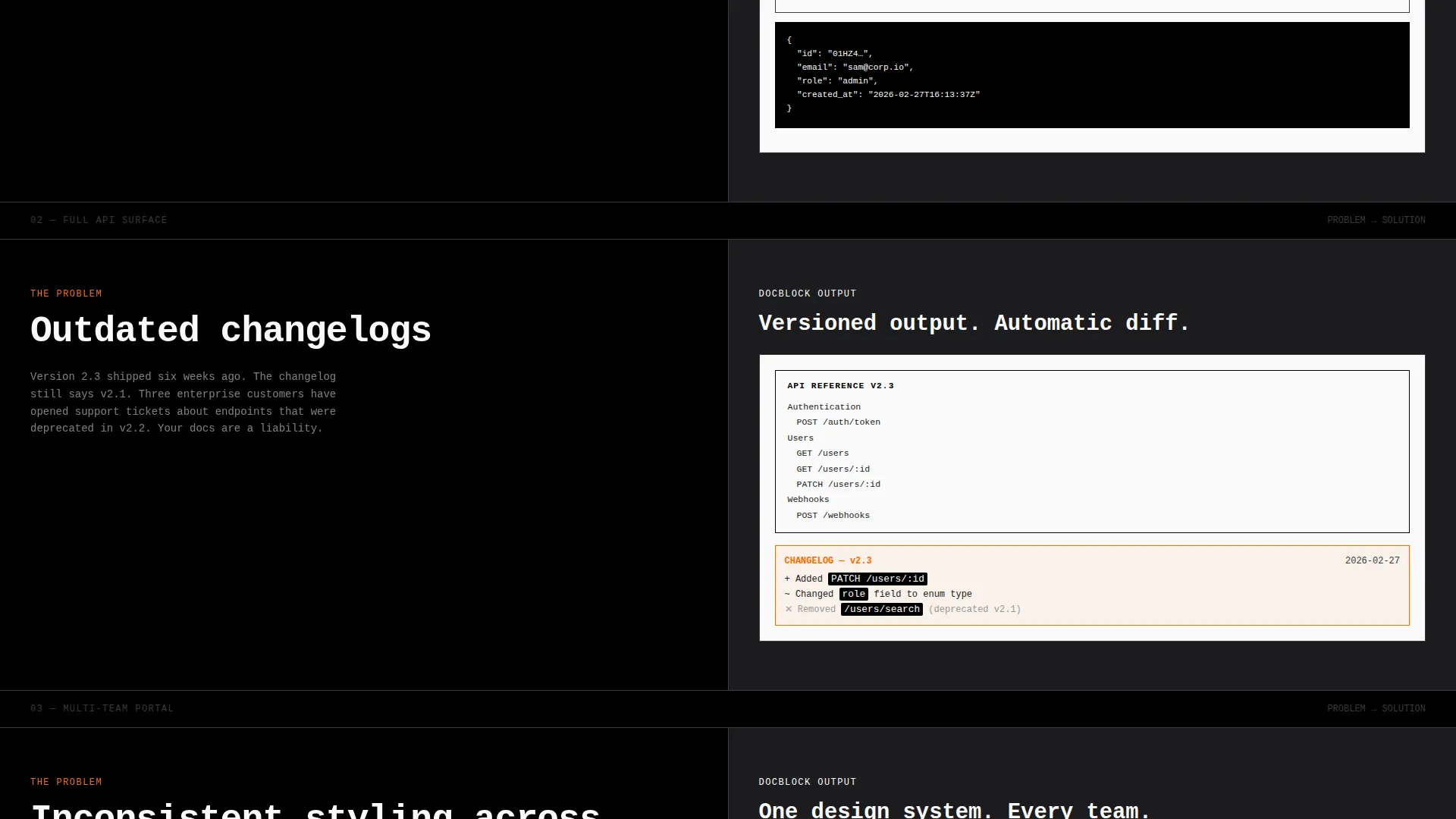Click the '02 — FULL API SURFACE' section label
1456x819 pixels.
pos(99,220)
